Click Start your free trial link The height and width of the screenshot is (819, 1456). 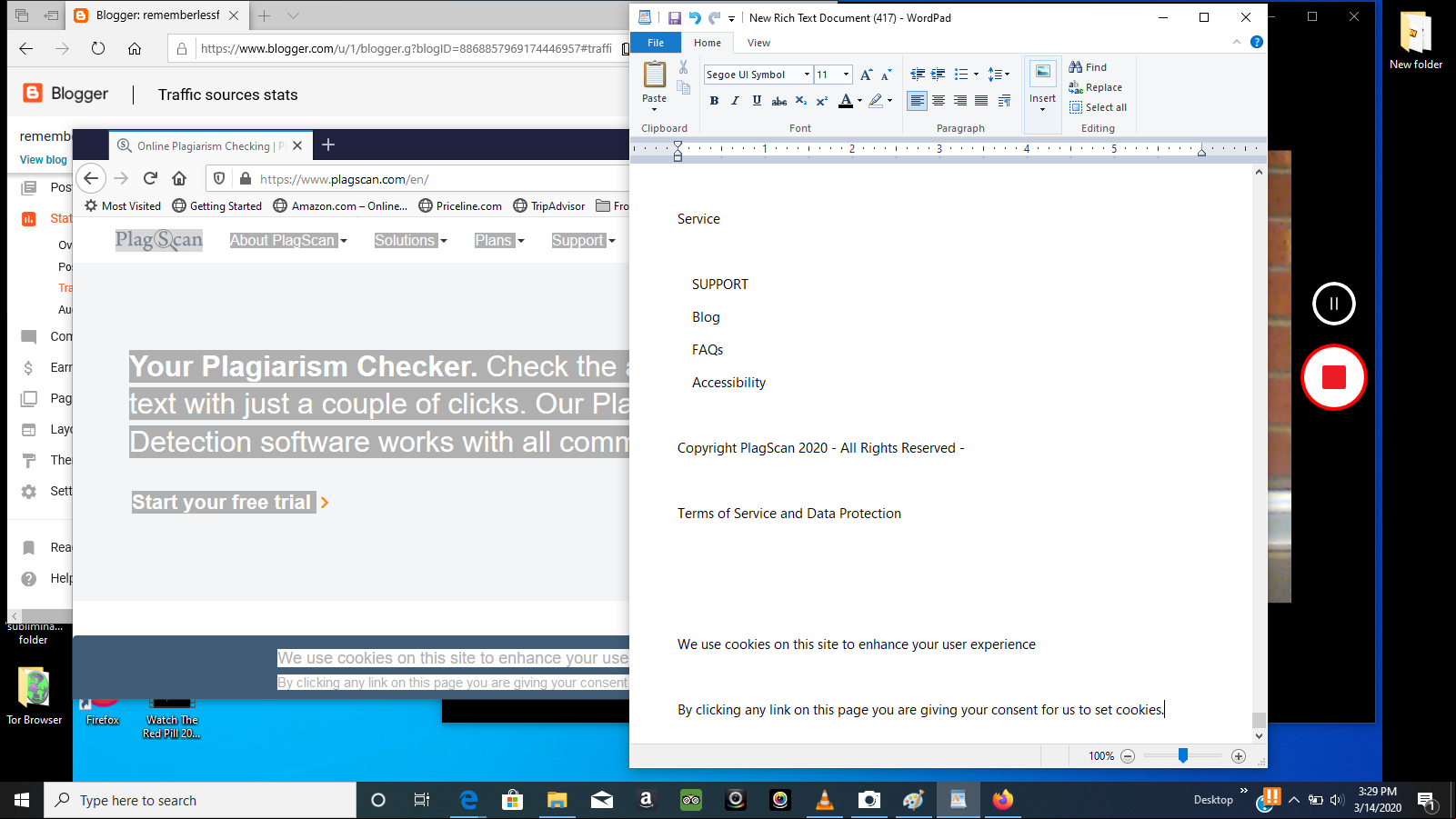click(x=230, y=502)
